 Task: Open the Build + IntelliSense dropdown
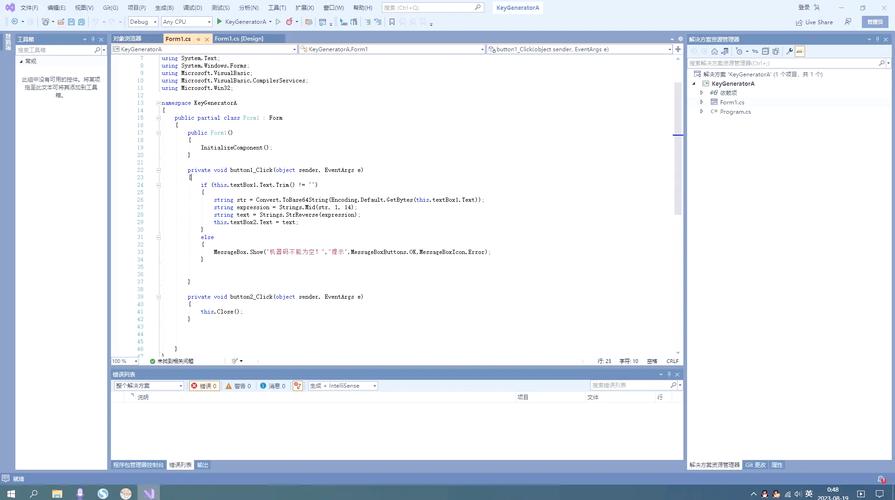[343, 386]
